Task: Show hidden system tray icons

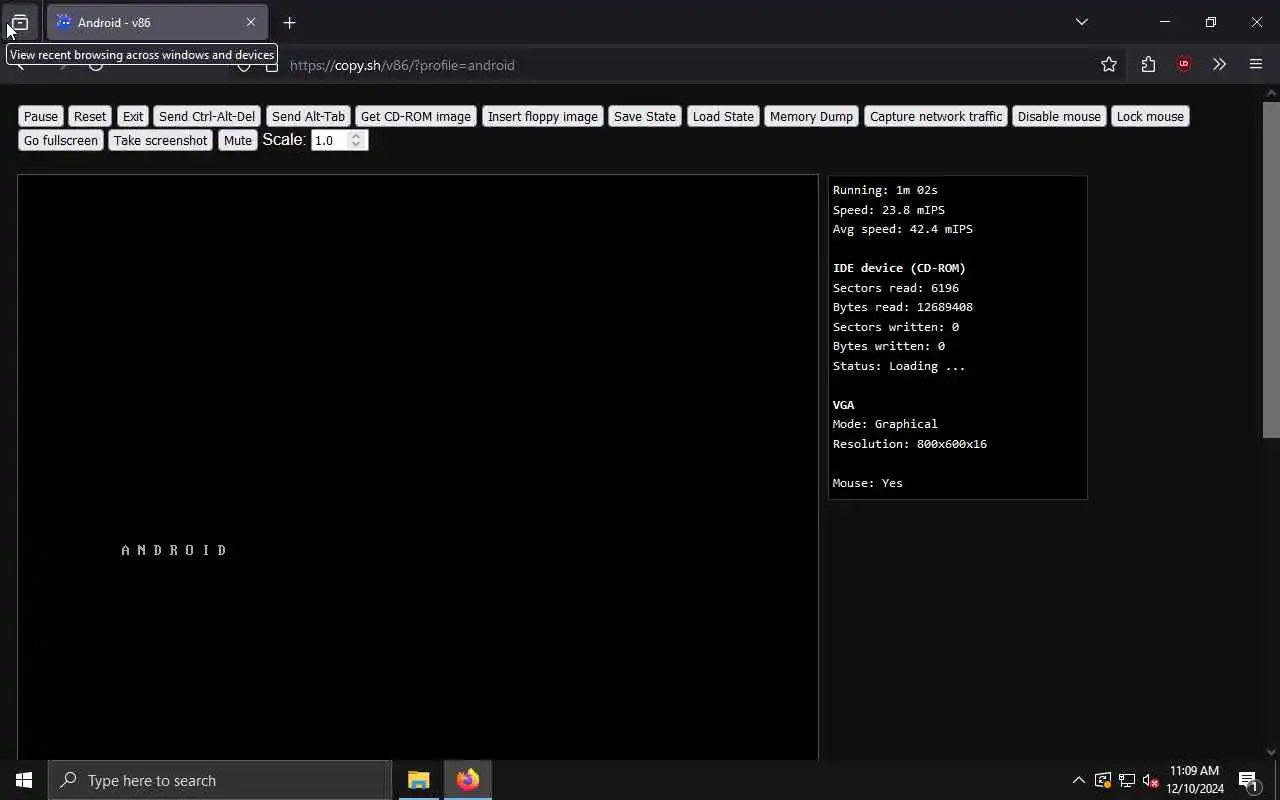Action: point(1078,780)
